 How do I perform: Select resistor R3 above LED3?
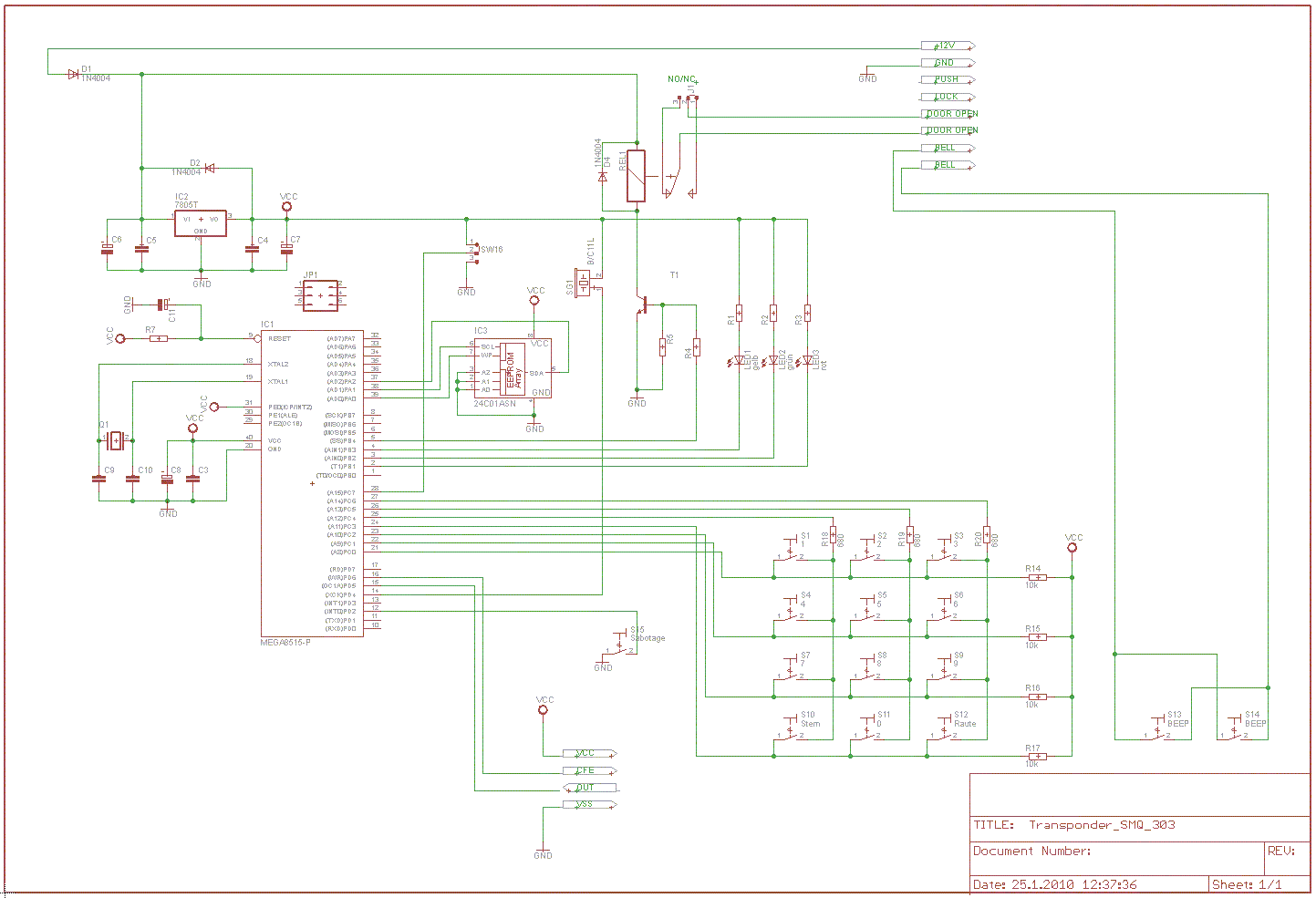click(x=808, y=314)
